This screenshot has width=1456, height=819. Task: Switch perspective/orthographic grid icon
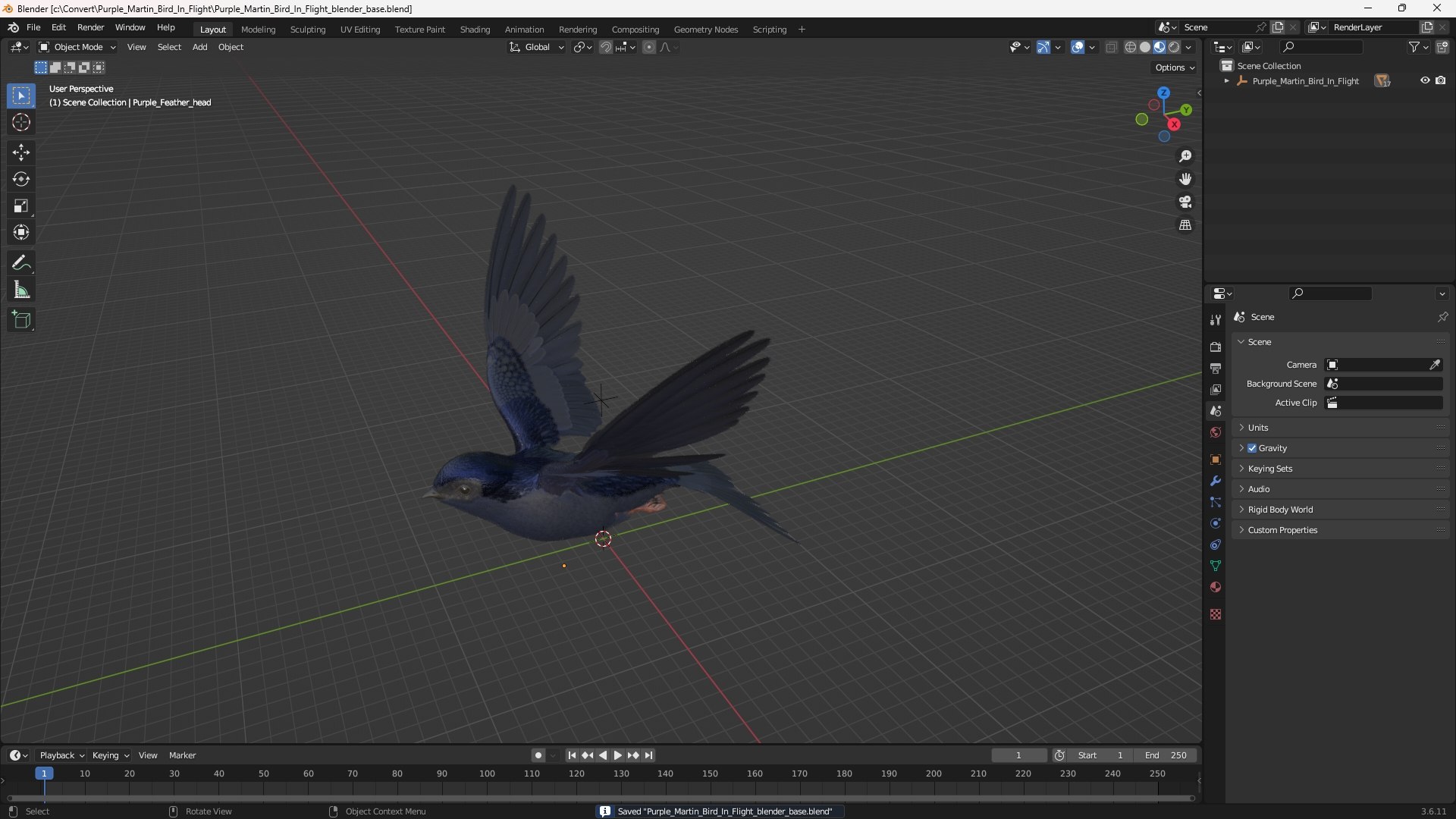tap(1185, 225)
